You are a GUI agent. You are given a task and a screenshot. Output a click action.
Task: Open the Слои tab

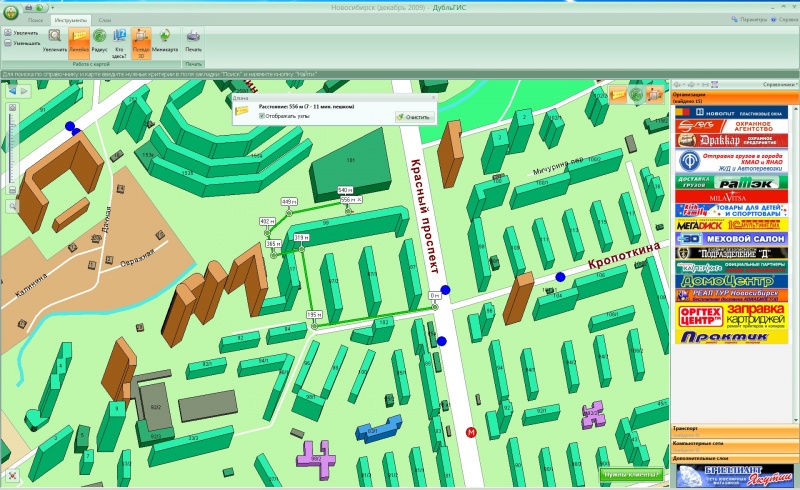(105, 20)
